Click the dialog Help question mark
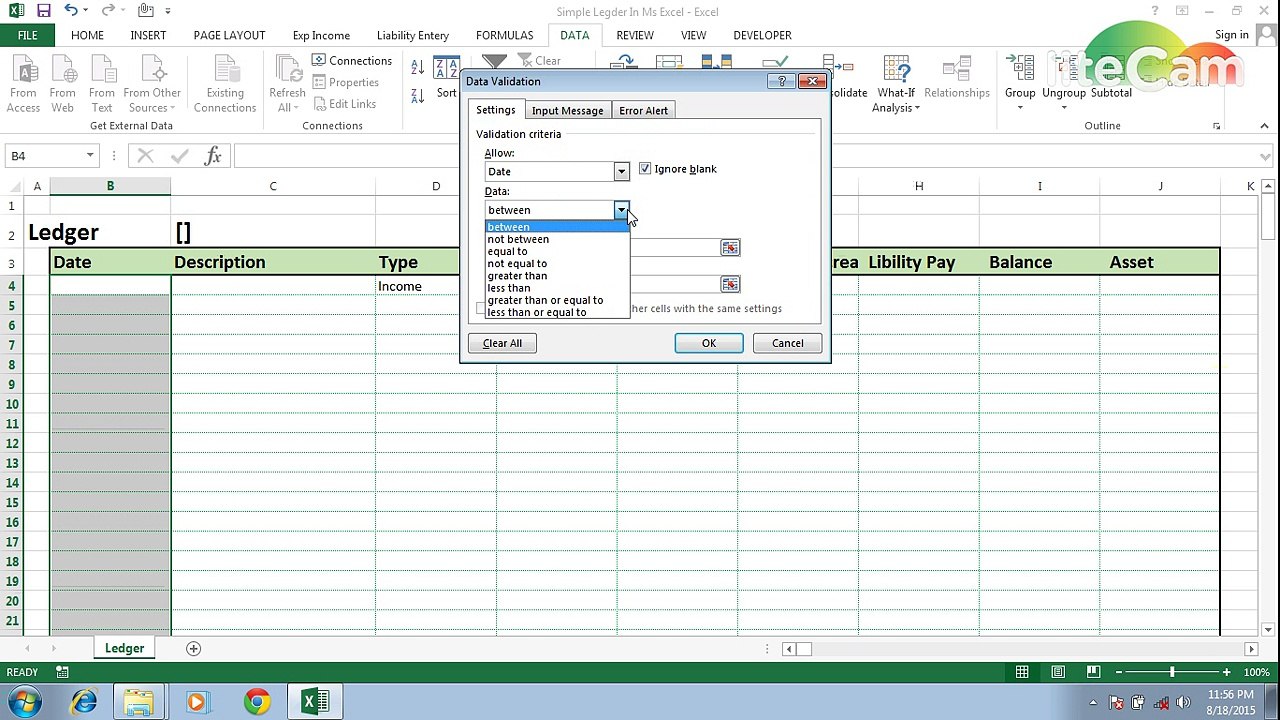This screenshot has width=1280, height=720. pyautogui.click(x=782, y=81)
